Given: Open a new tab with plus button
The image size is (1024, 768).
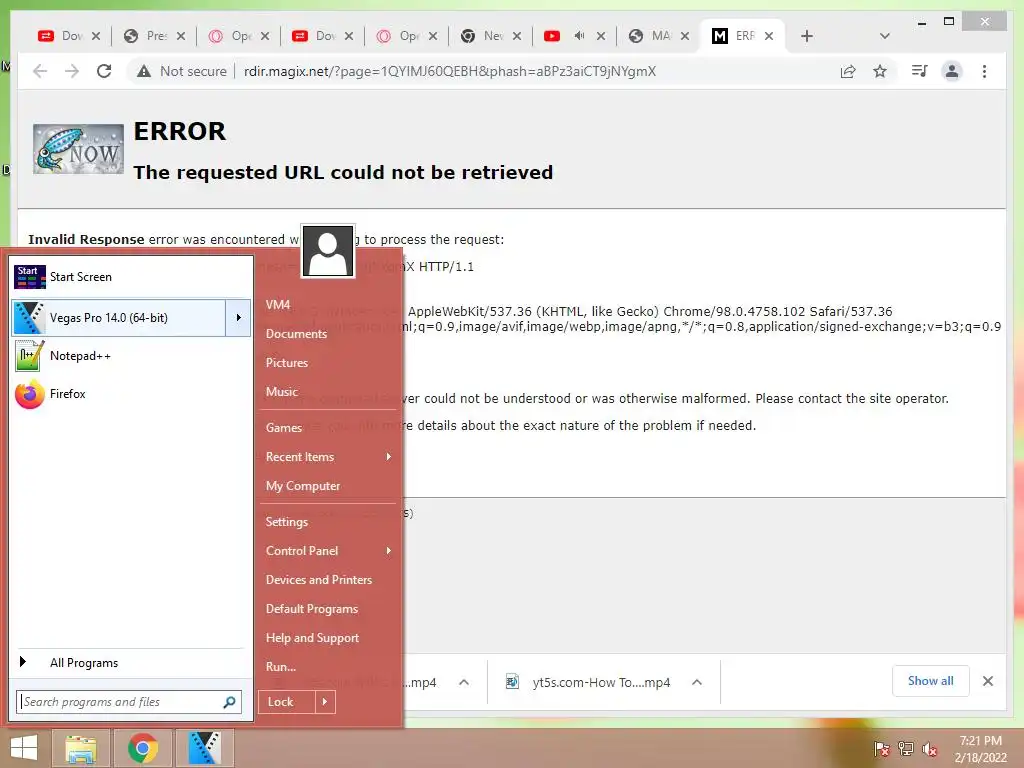Looking at the screenshot, I should click(x=807, y=36).
